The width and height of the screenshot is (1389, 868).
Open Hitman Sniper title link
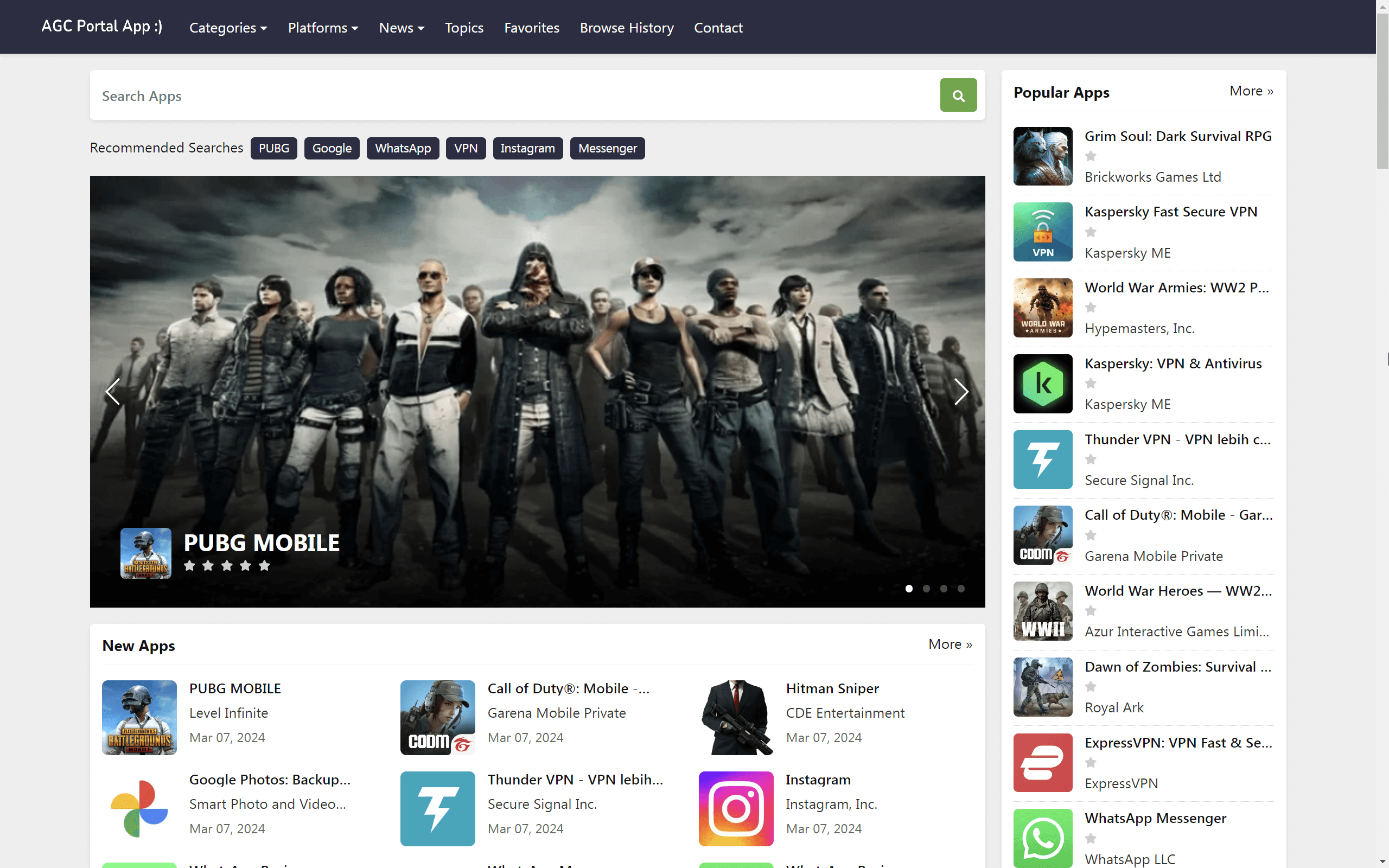pos(832,688)
